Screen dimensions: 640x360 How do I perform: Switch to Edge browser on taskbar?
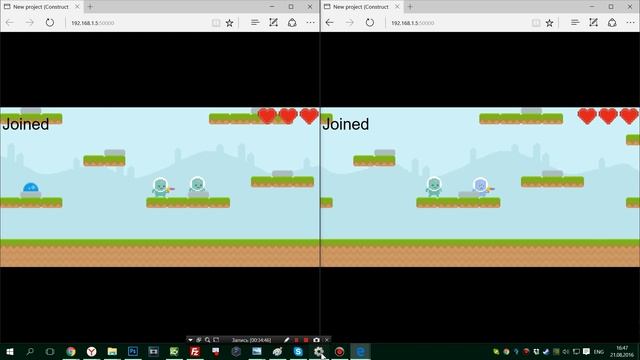click(360, 351)
